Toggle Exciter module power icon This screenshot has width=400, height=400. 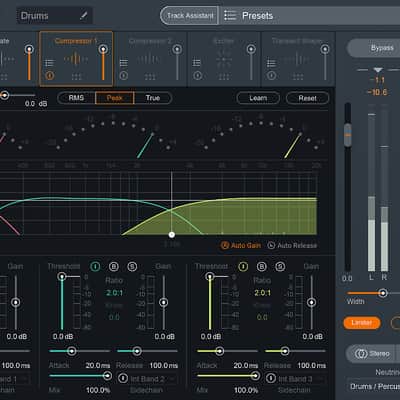(x=197, y=76)
